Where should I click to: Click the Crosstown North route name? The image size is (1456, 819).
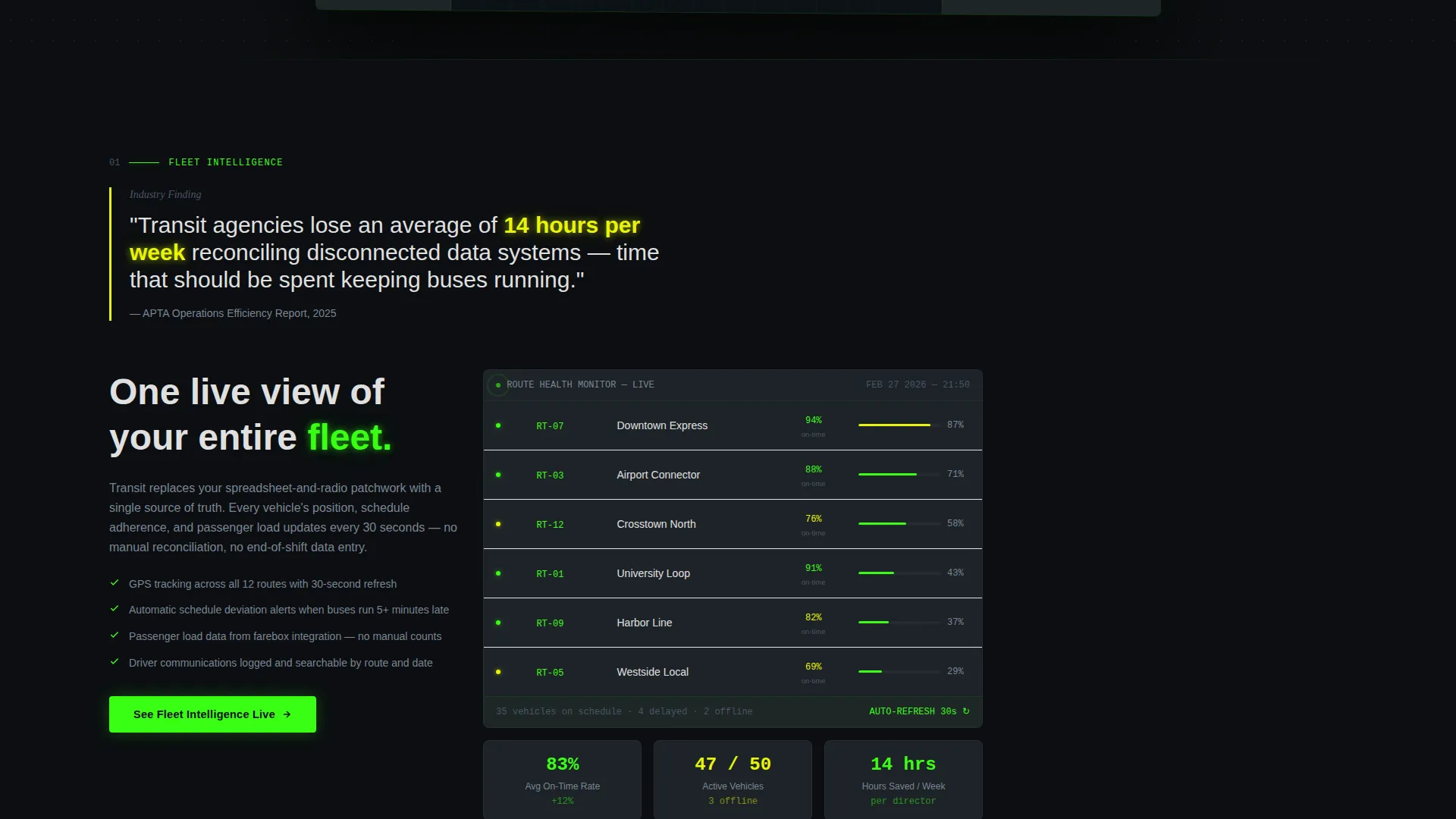656,524
